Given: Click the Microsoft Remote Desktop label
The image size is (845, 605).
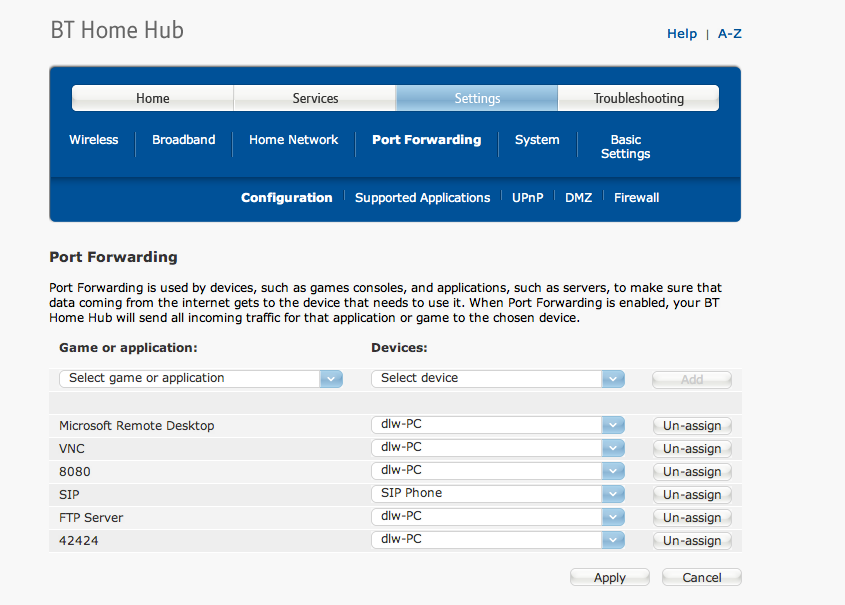Looking at the screenshot, I should click(136, 426).
